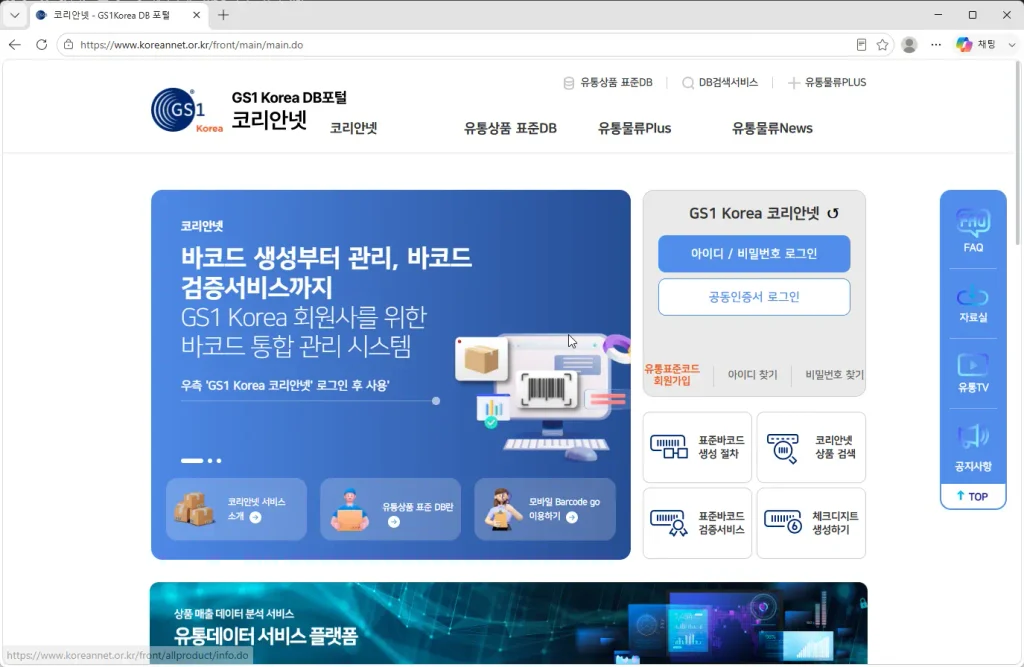The width and height of the screenshot is (1024, 667).
Task: Open Copilot 채팅 button
Action: coord(976,44)
